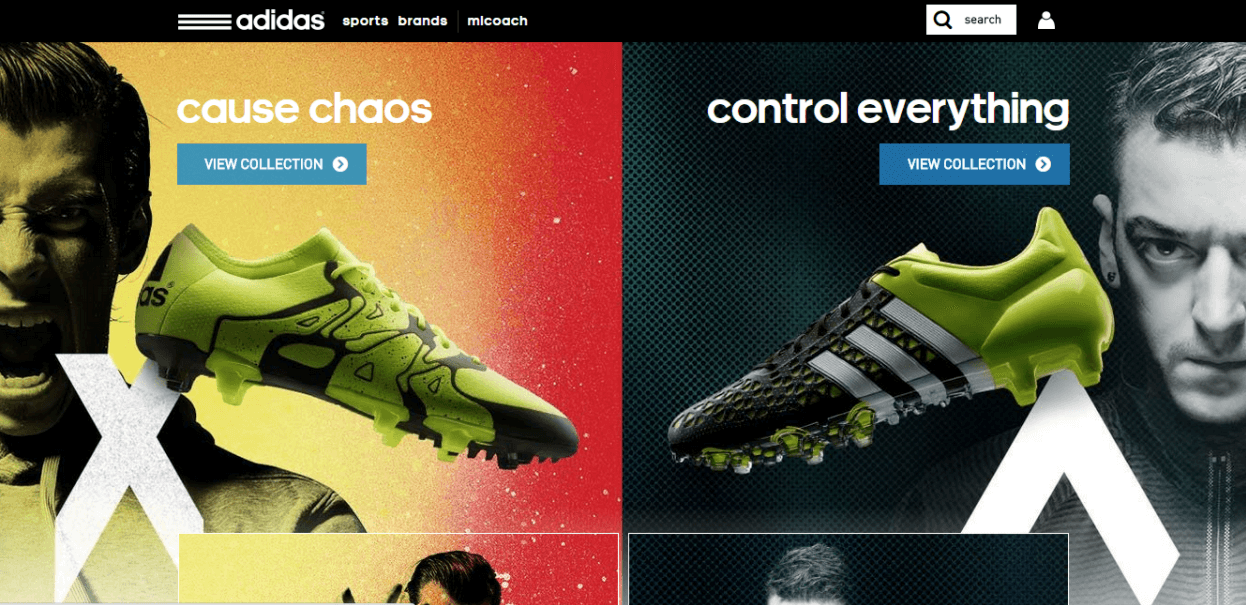The image size is (1246, 605).
Task: Open the brands menu
Action: pyautogui.click(x=422, y=20)
